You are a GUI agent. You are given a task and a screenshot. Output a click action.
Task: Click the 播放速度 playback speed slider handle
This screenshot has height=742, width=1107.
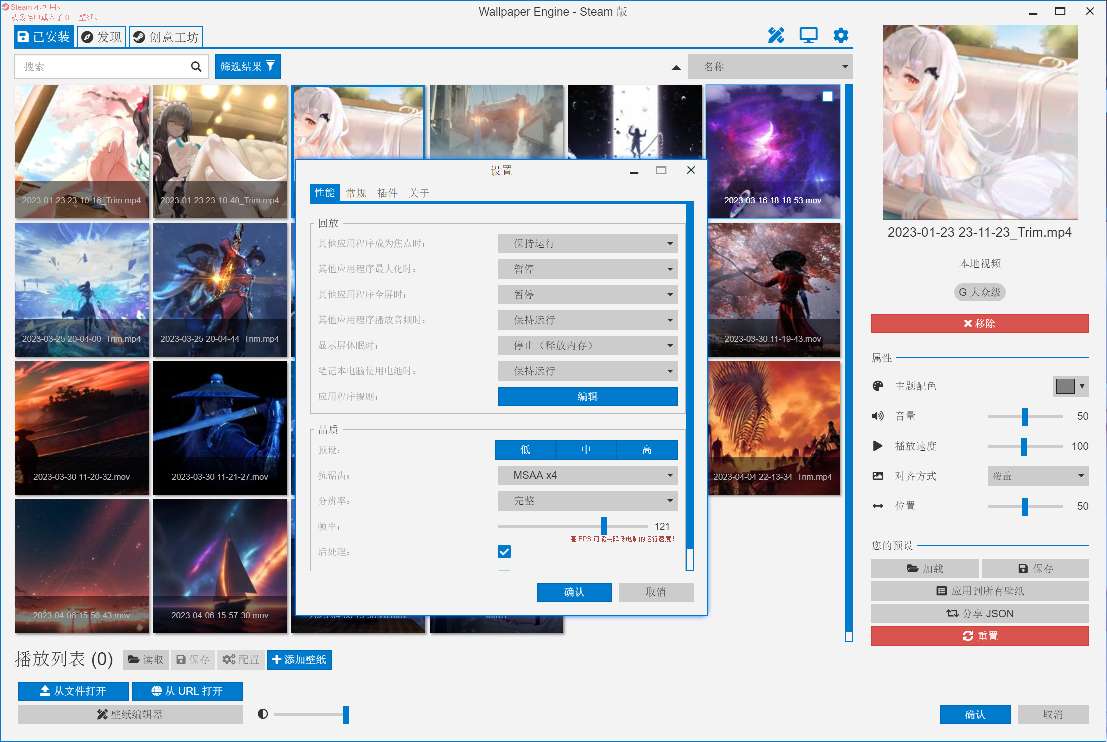point(1024,445)
